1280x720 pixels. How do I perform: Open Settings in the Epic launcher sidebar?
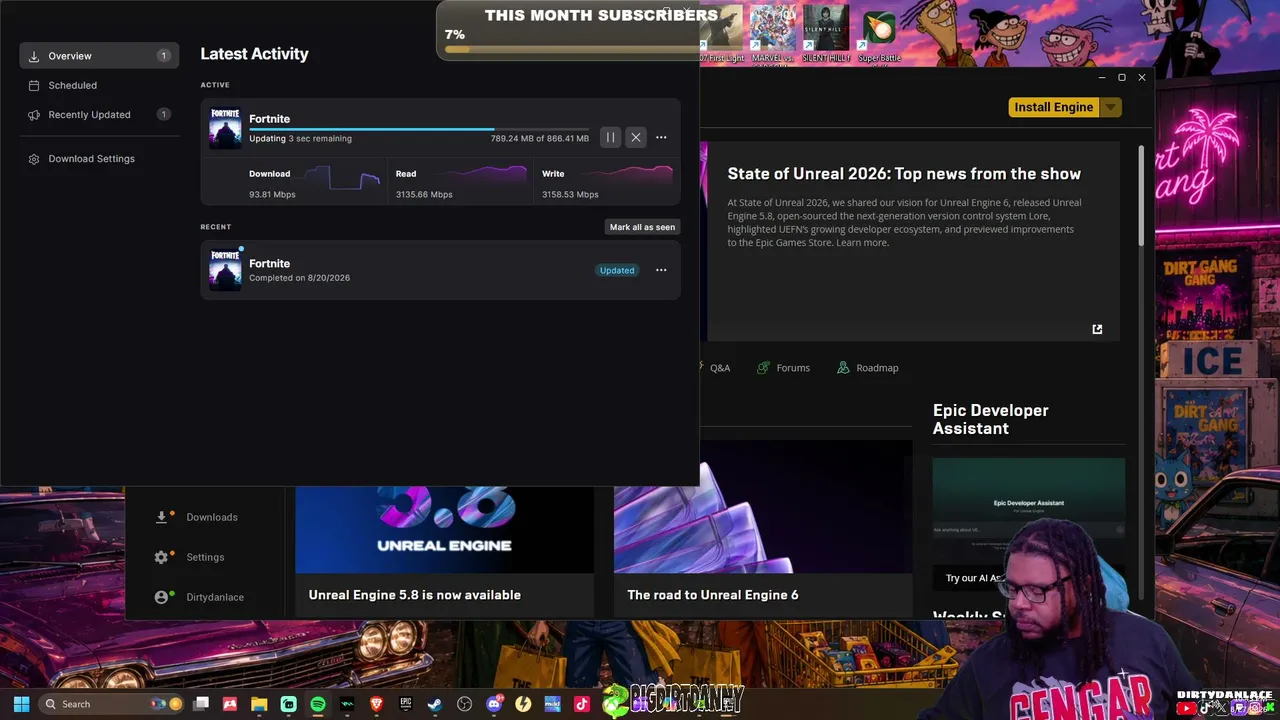coord(190,557)
